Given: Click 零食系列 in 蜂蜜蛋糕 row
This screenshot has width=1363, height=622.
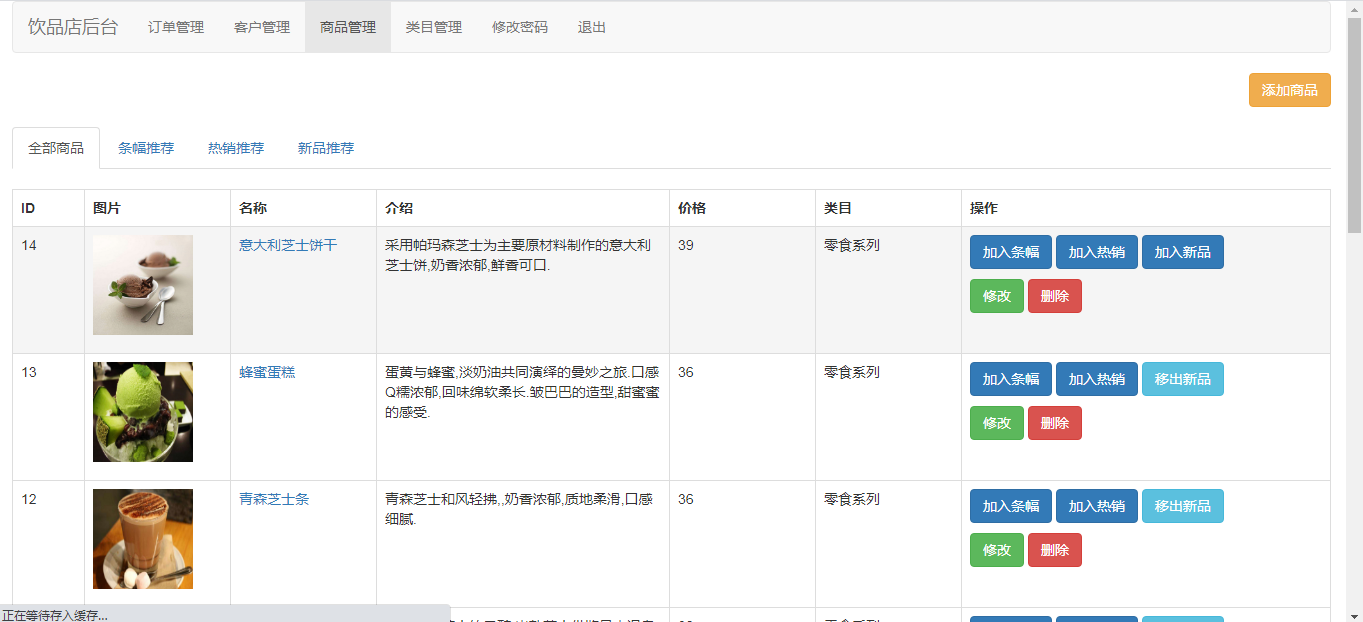Looking at the screenshot, I should [852, 372].
